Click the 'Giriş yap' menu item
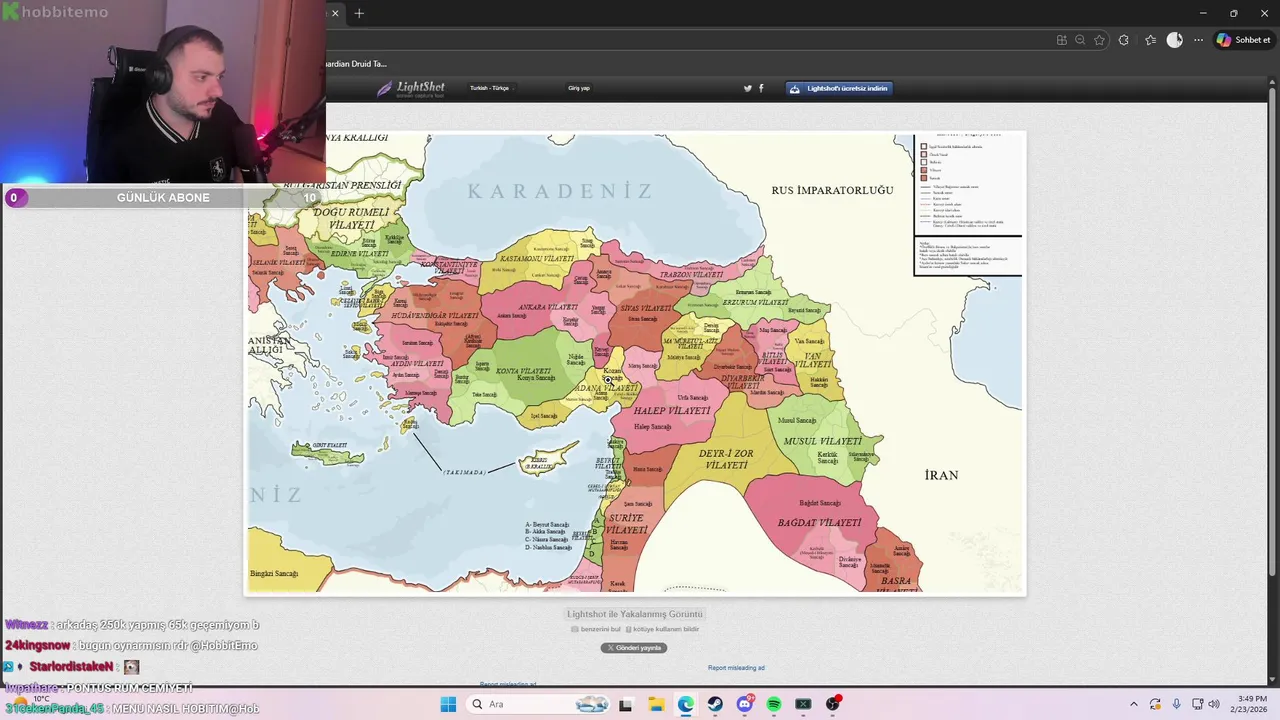 (x=579, y=88)
